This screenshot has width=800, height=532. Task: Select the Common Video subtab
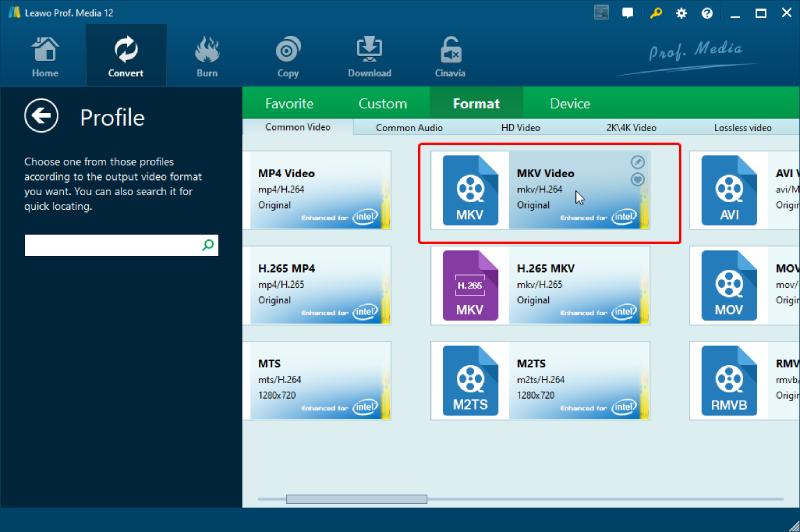298,127
